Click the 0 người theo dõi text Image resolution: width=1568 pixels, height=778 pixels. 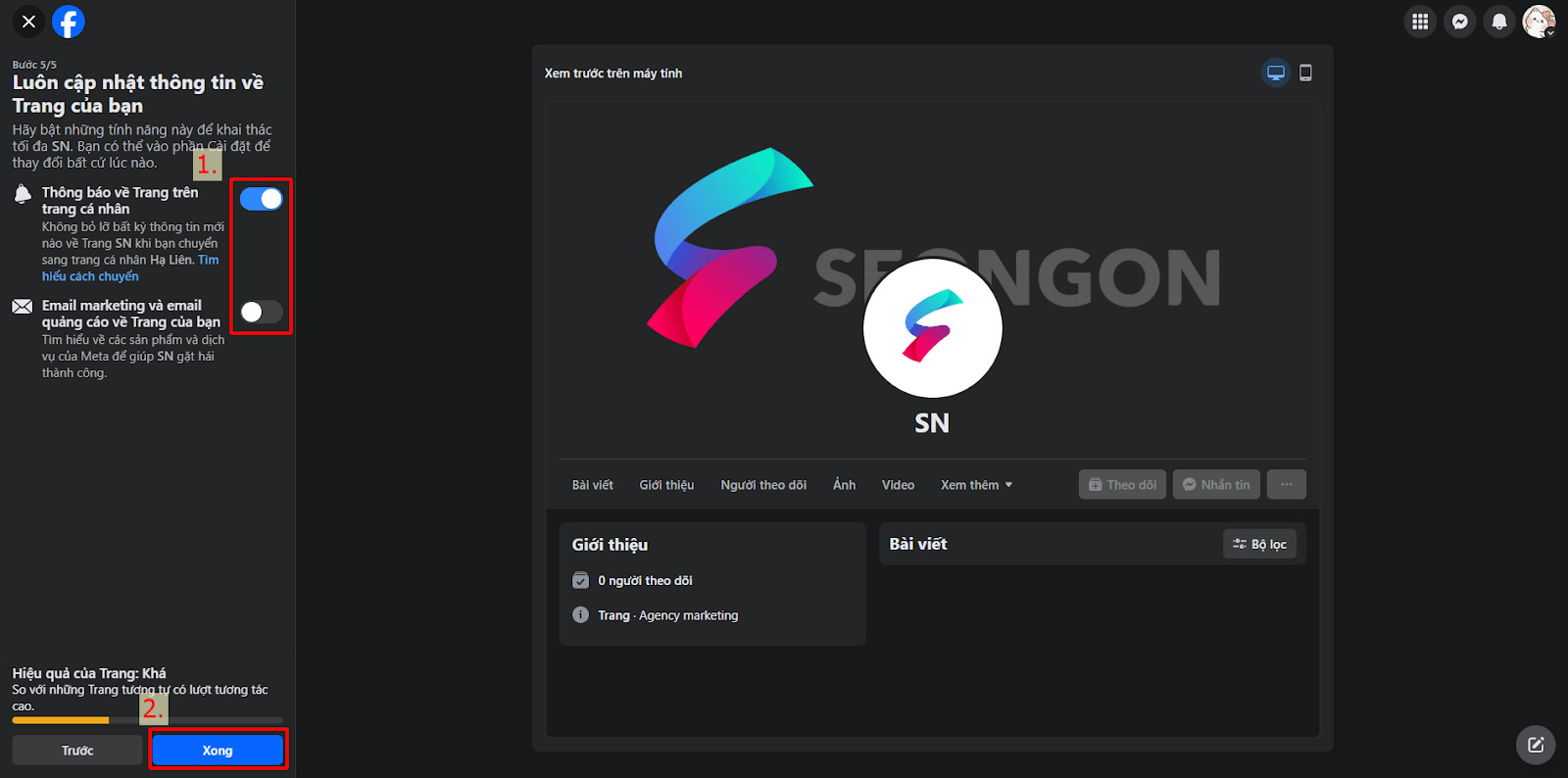(x=645, y=581)
